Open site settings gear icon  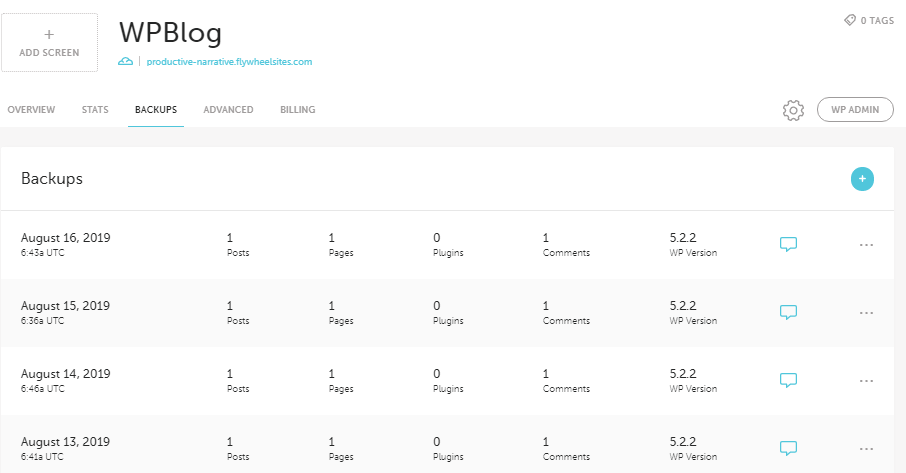[x=793, y=110]
